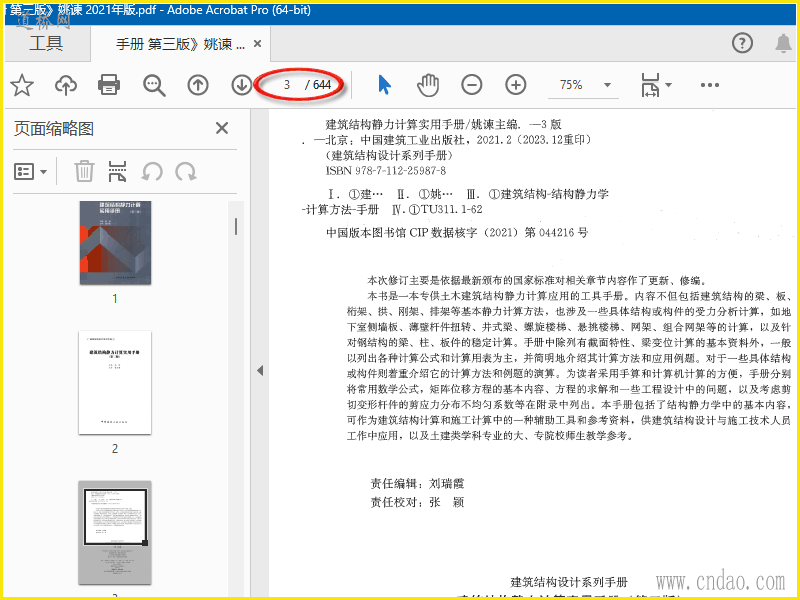Open the zoom percentage dropdown arrow
The image size is (800, 600).
[607, 85]
